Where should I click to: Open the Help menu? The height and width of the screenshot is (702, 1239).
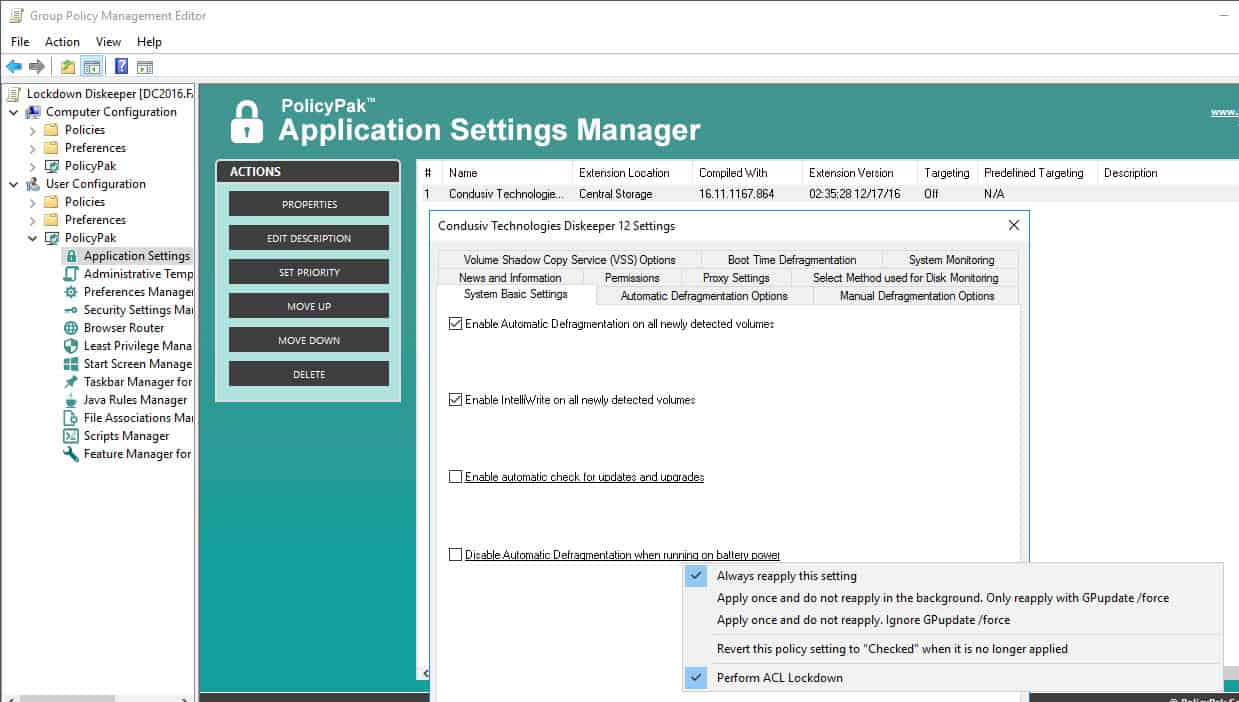pos(149,42)
